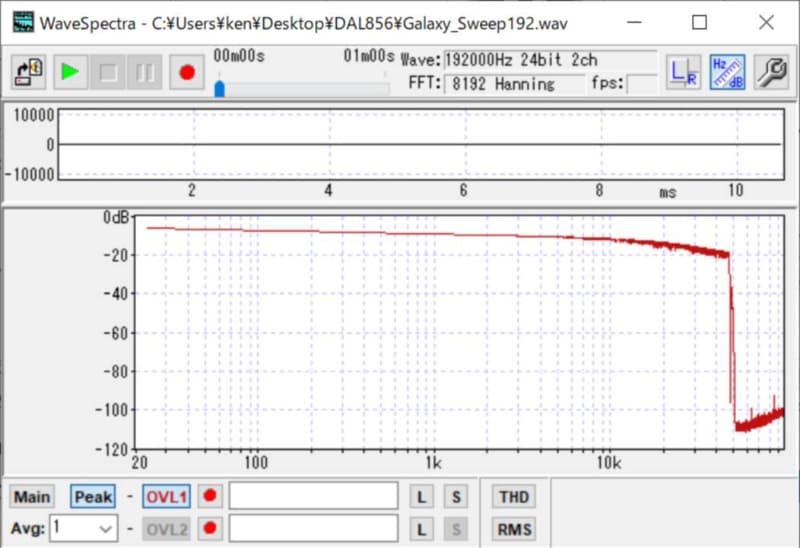Click the WaveSpectra app icon in title bar

coord(23,22)
